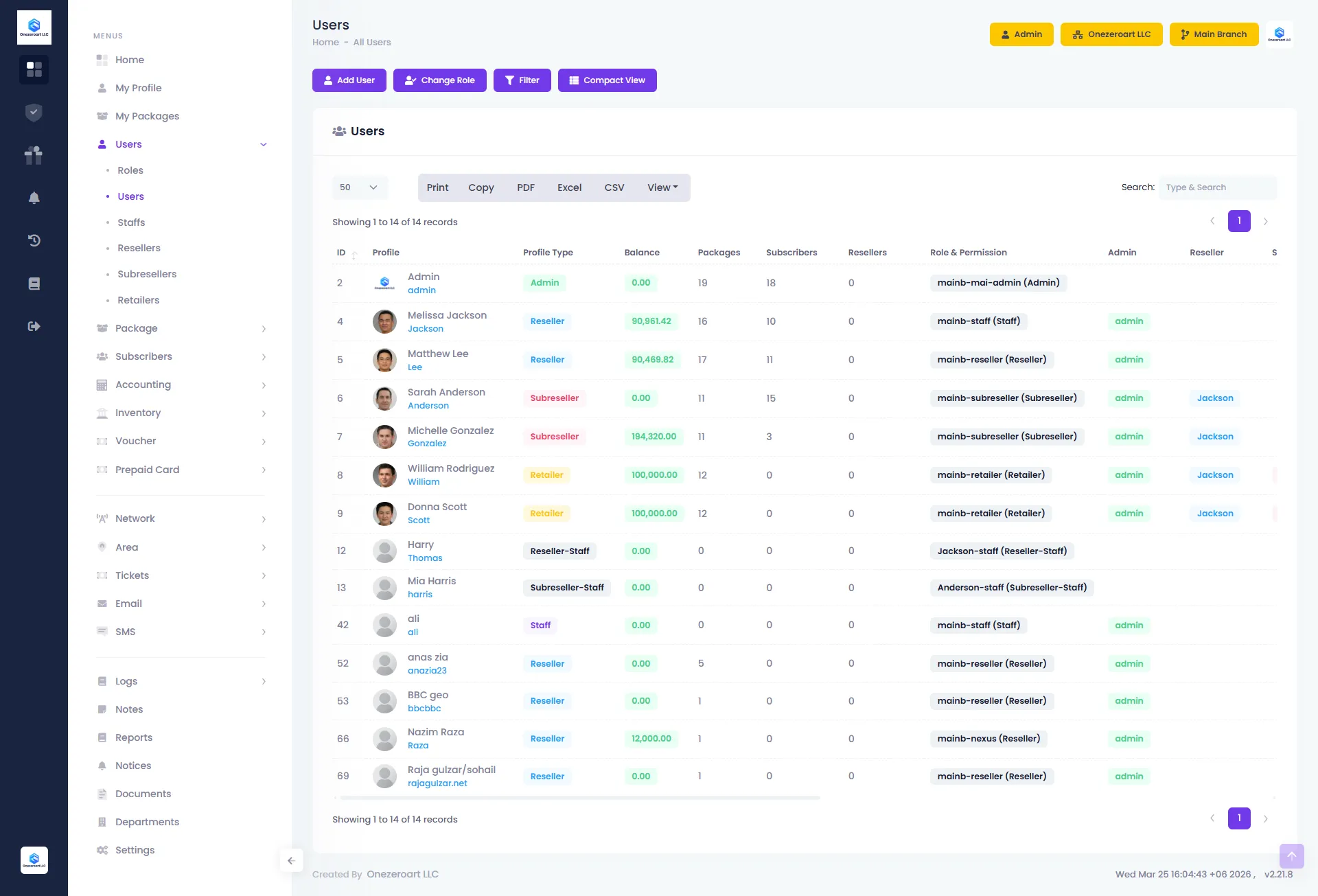Collapse sidebar using the left arrow button
Image resolution: width=1318 pixels, height=896 pixels.
291,860
